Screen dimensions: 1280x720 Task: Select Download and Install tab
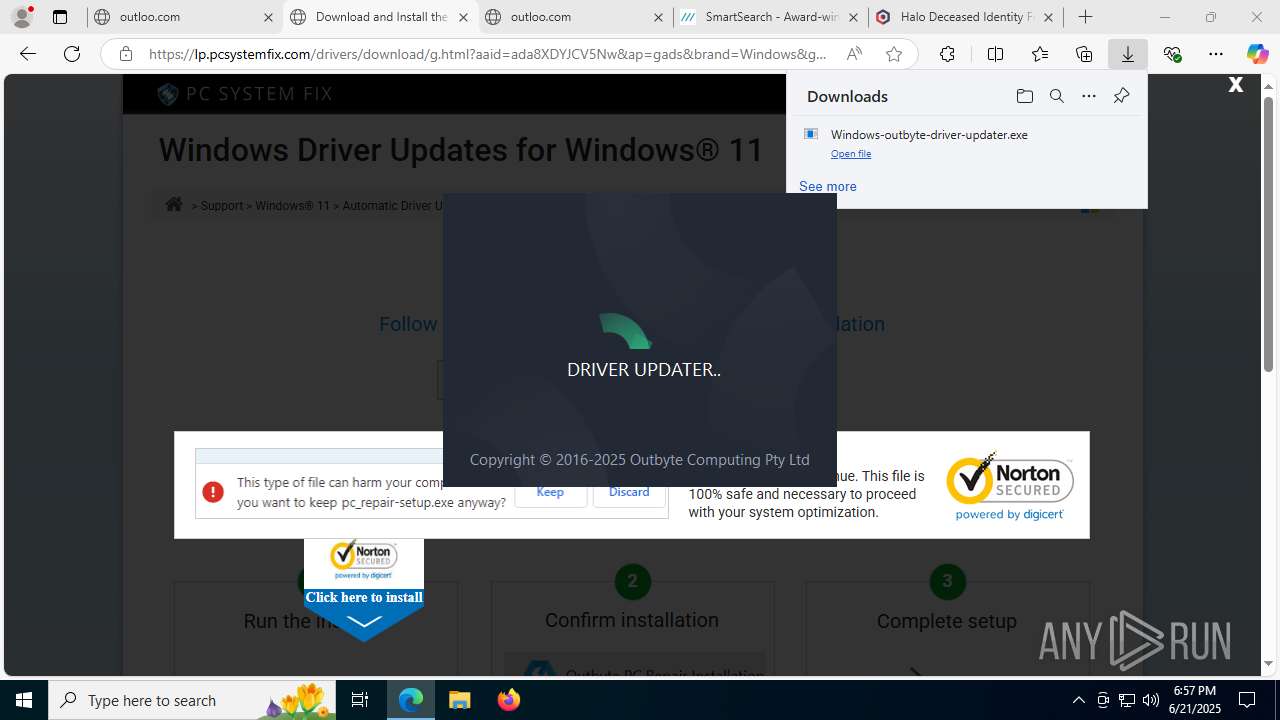click(x=380, y=17)
